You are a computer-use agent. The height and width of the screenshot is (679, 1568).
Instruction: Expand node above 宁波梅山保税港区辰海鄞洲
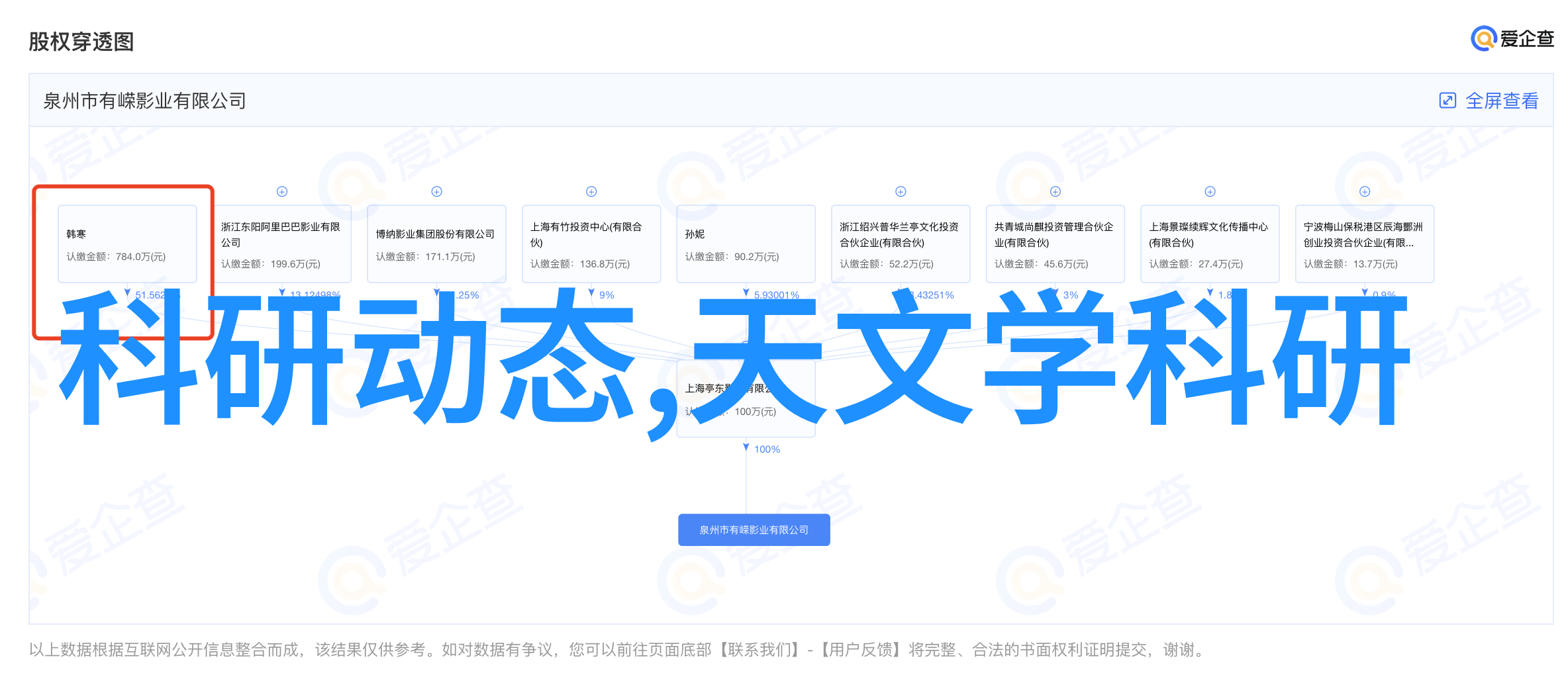1365,192
